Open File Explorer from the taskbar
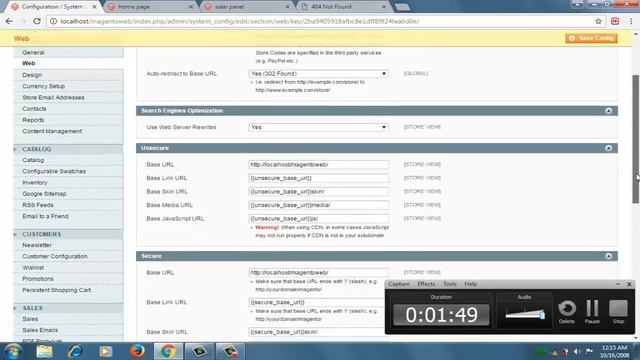The image size is (640, 360). [x=44, y=351]
